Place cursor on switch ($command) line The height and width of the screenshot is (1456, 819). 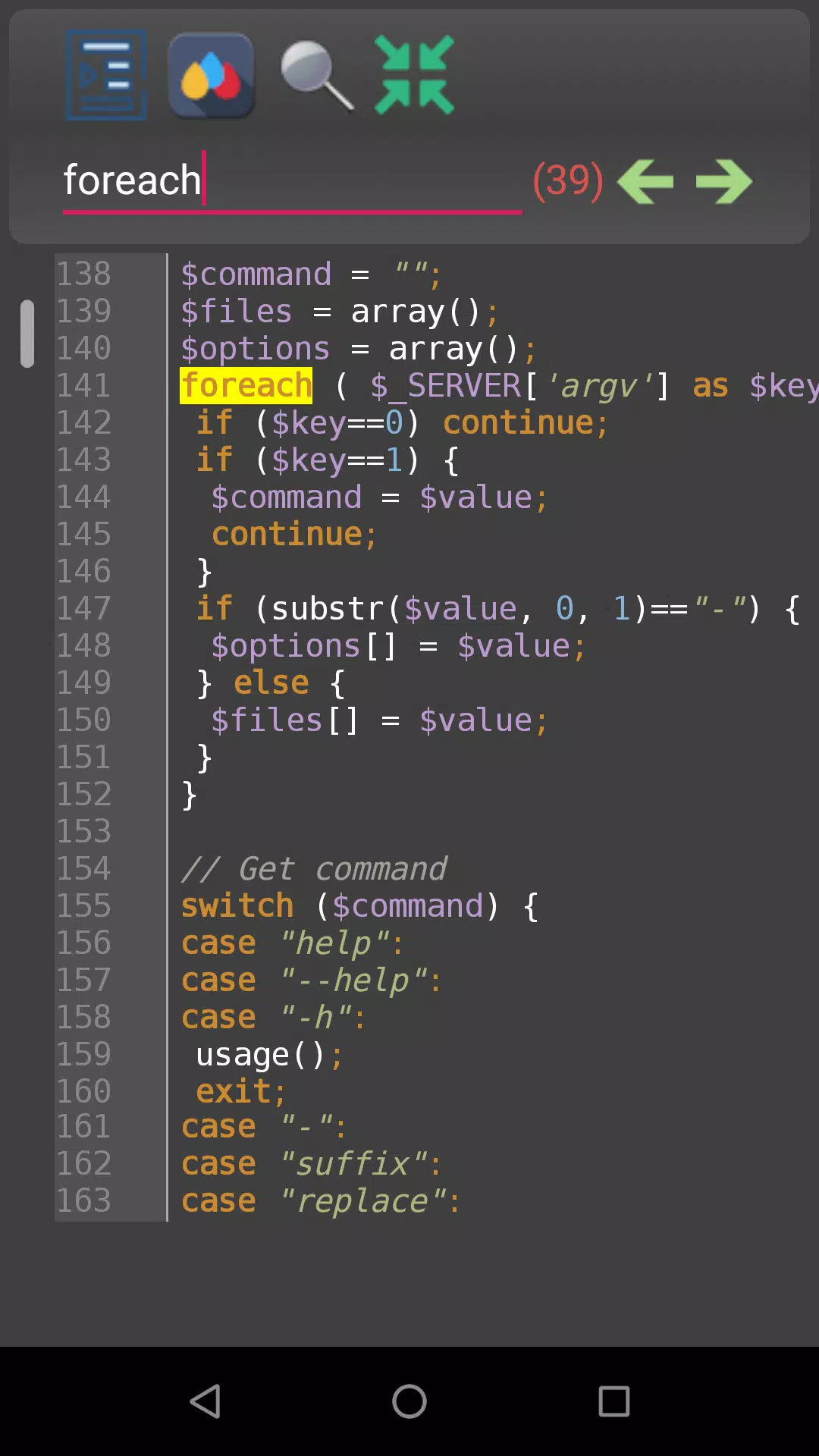(x=359, y=905)
